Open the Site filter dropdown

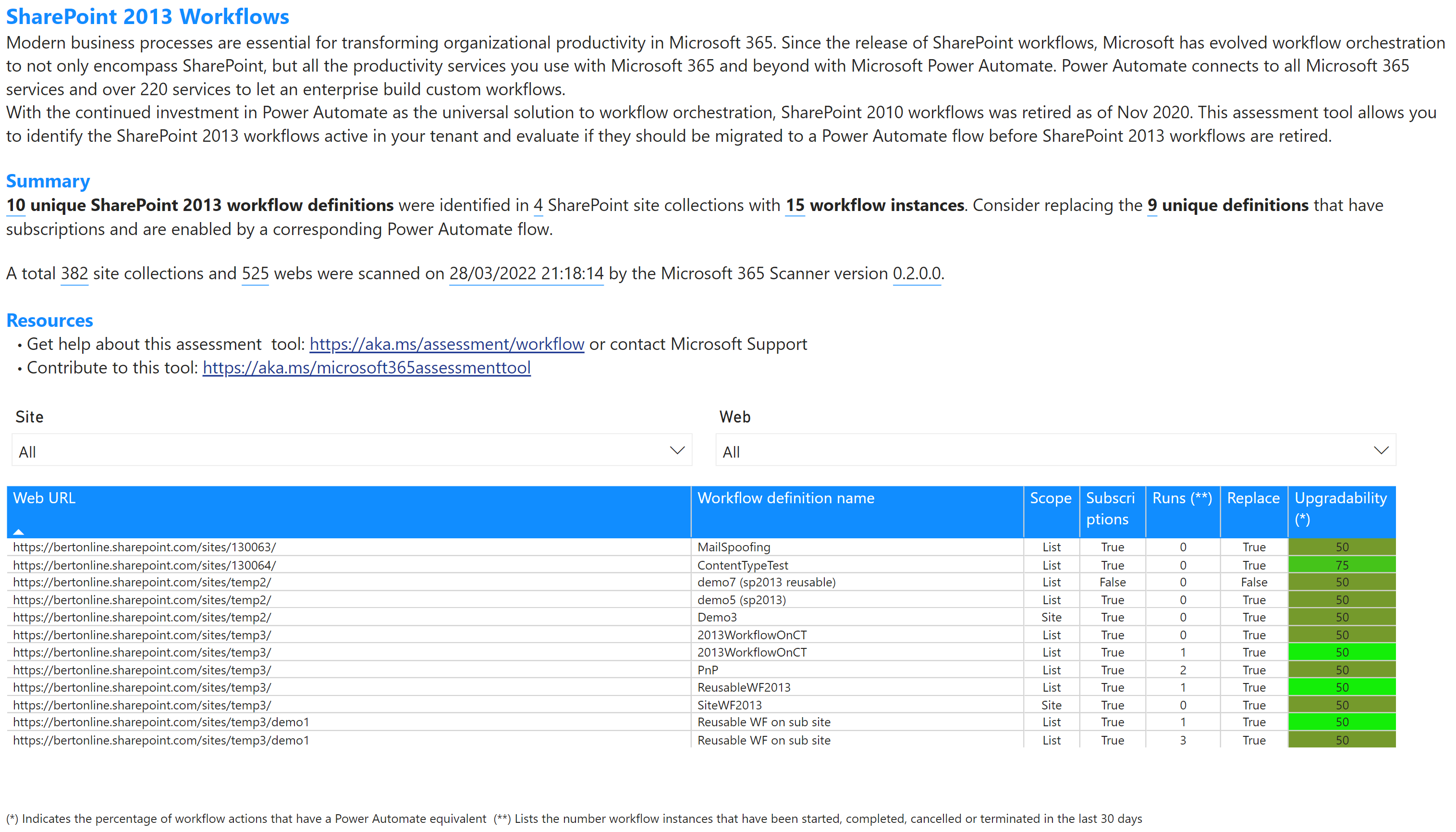[677, 450]
